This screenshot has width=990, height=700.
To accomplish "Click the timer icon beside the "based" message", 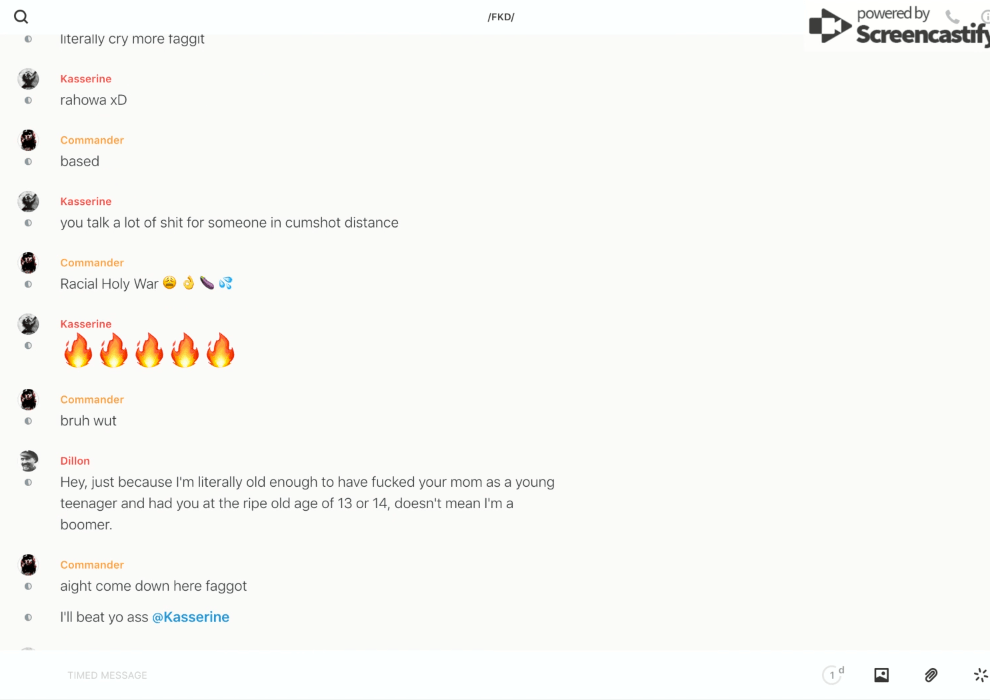I will coord(28,161).
